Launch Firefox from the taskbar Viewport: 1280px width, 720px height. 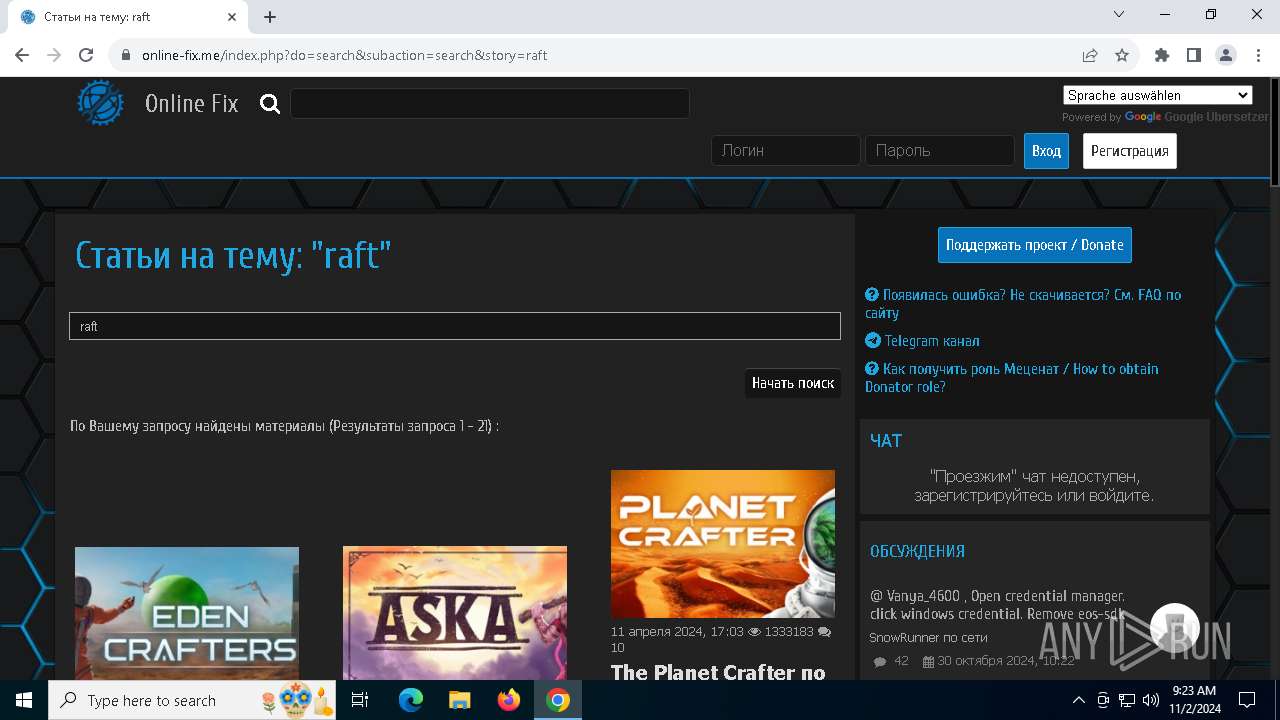coord(509,700)
